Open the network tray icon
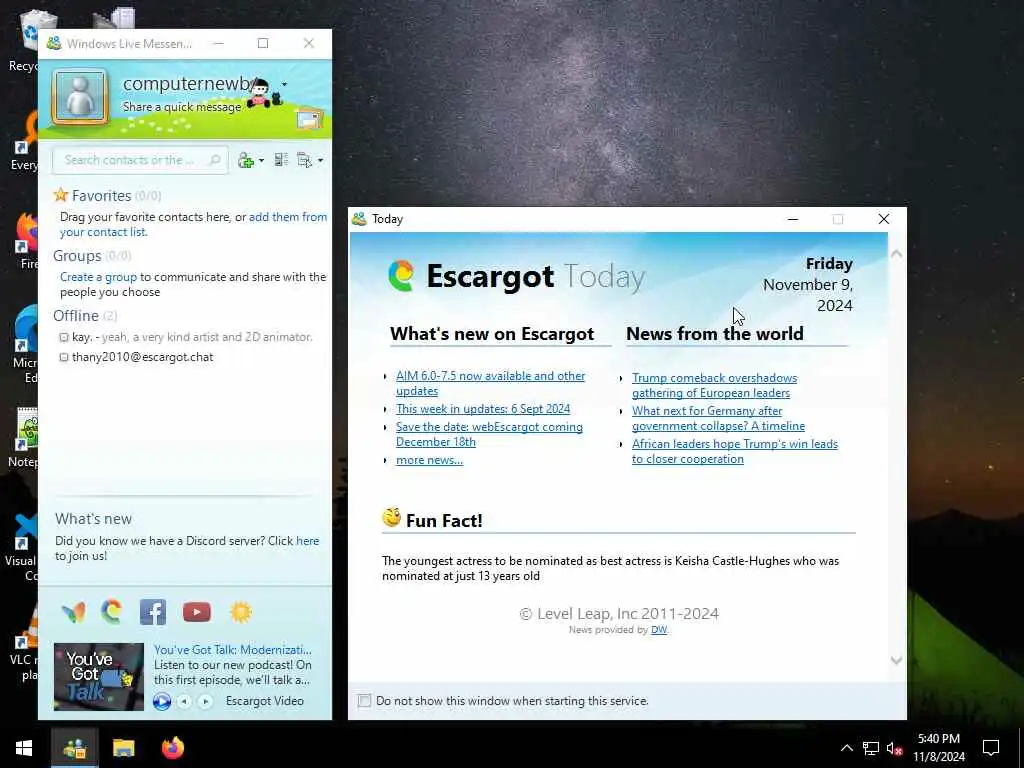The width and height of the screenshot is (1024, 768). pos(871,748)
